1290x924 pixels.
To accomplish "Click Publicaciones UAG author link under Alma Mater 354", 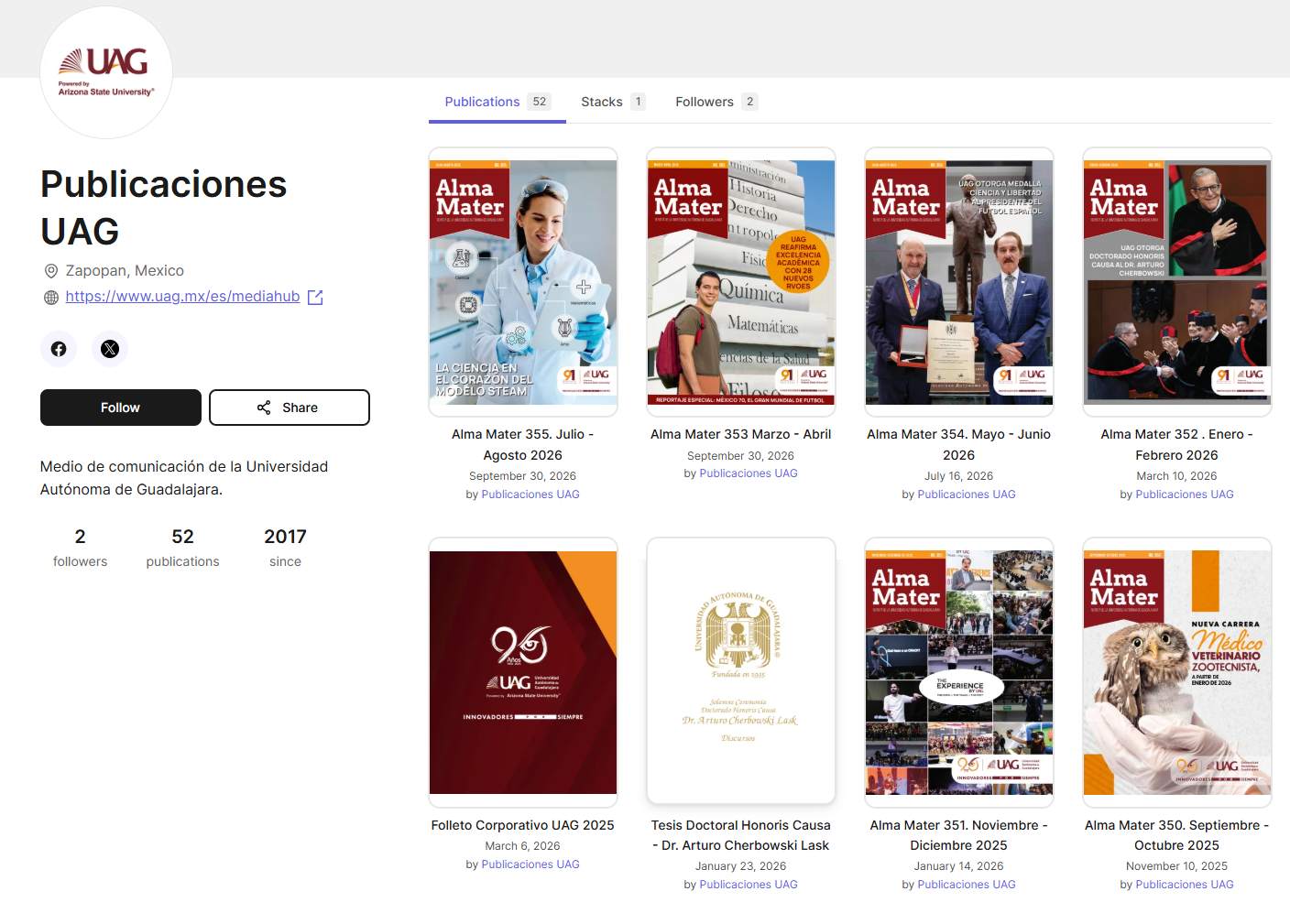I will click(x=967, y=495).
